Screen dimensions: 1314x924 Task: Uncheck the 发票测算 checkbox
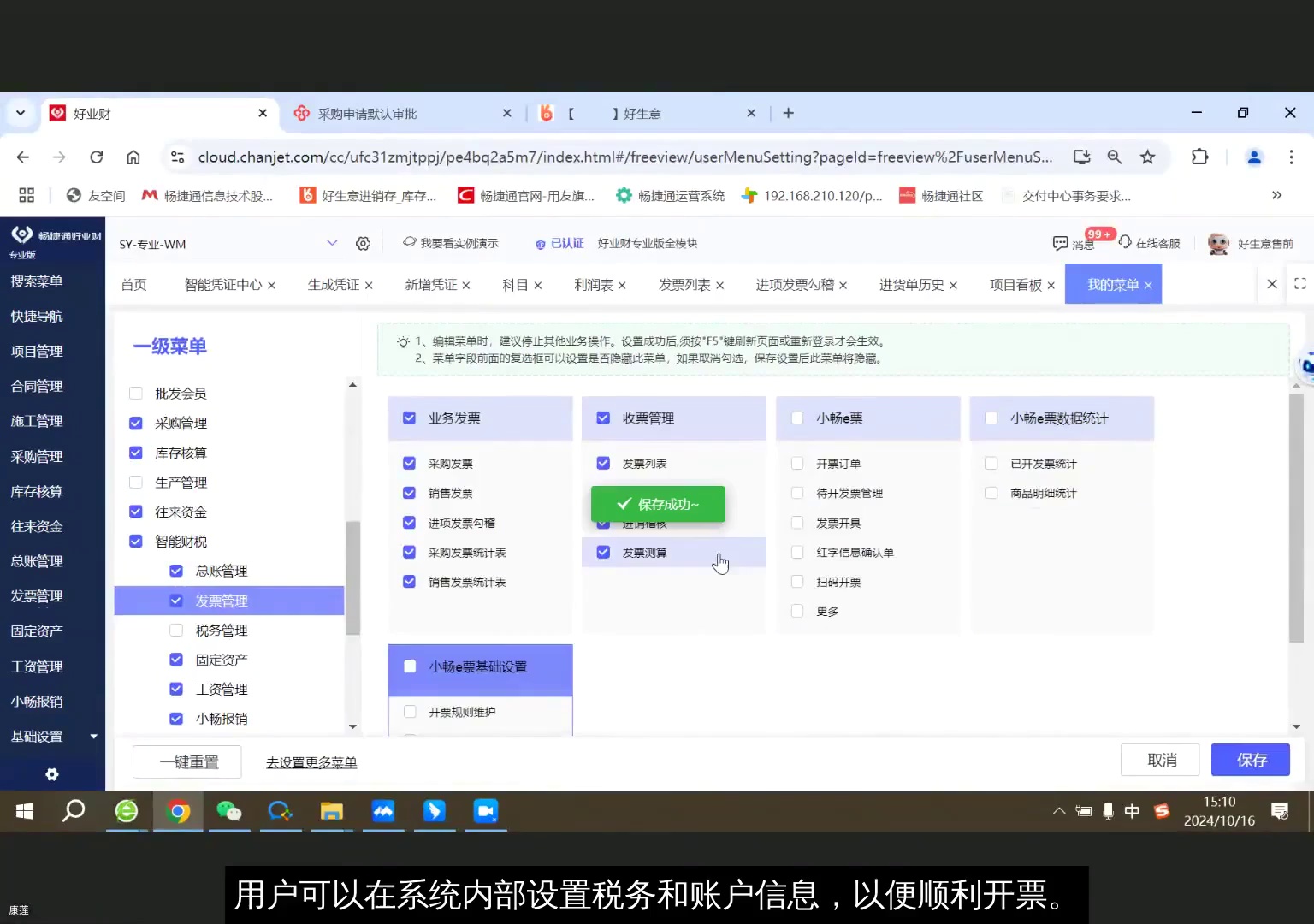(x=603, y=552)
